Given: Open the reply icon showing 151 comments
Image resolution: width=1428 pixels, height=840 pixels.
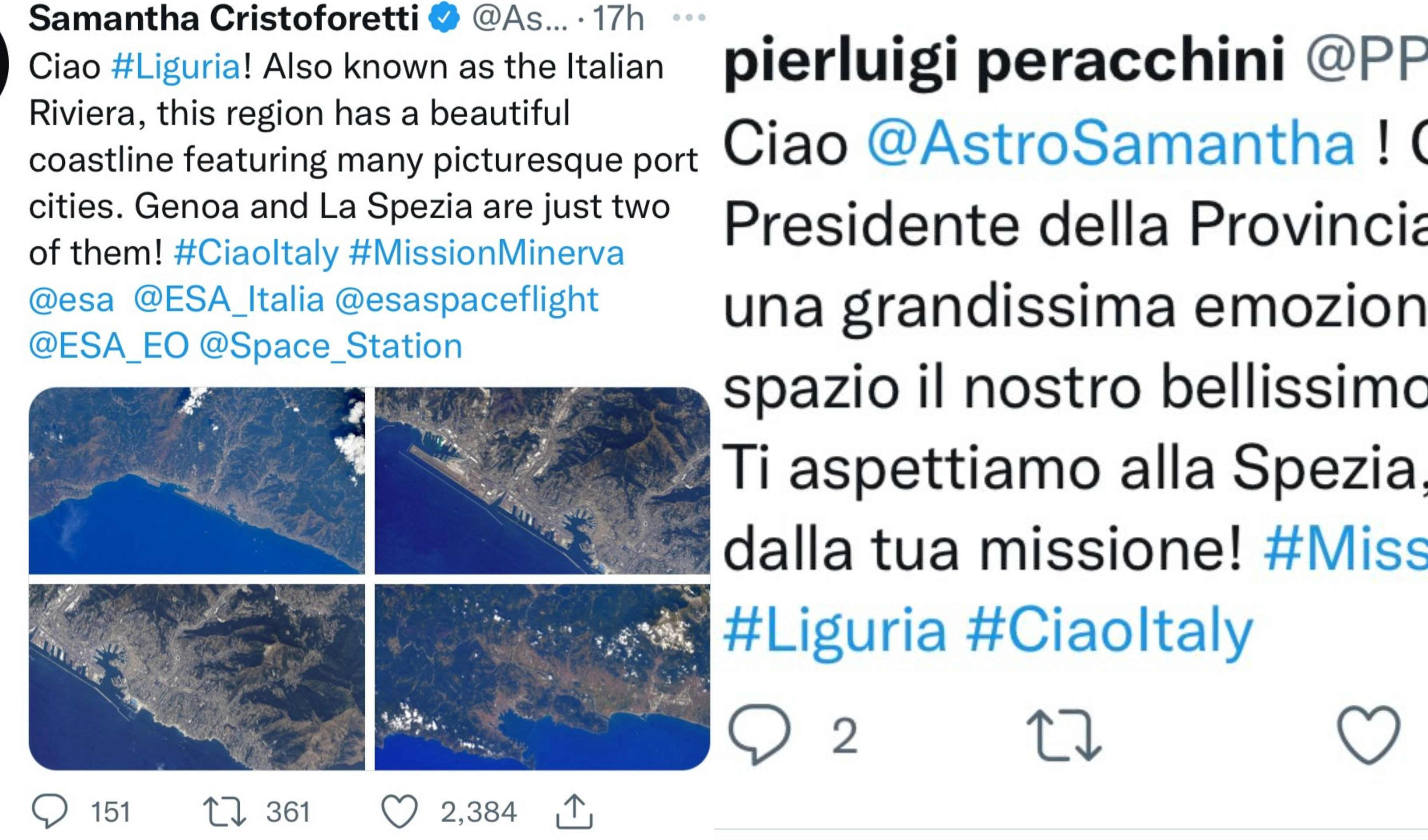Looking at the screenshot, I should (50, 812).
